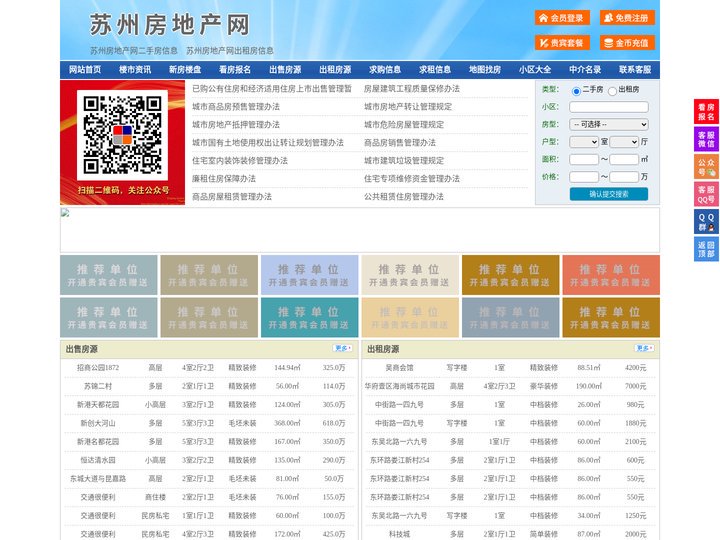Click the 更多 link in 出售房源
This screenshot has width=720, height=540.
[x=342, y=349]
